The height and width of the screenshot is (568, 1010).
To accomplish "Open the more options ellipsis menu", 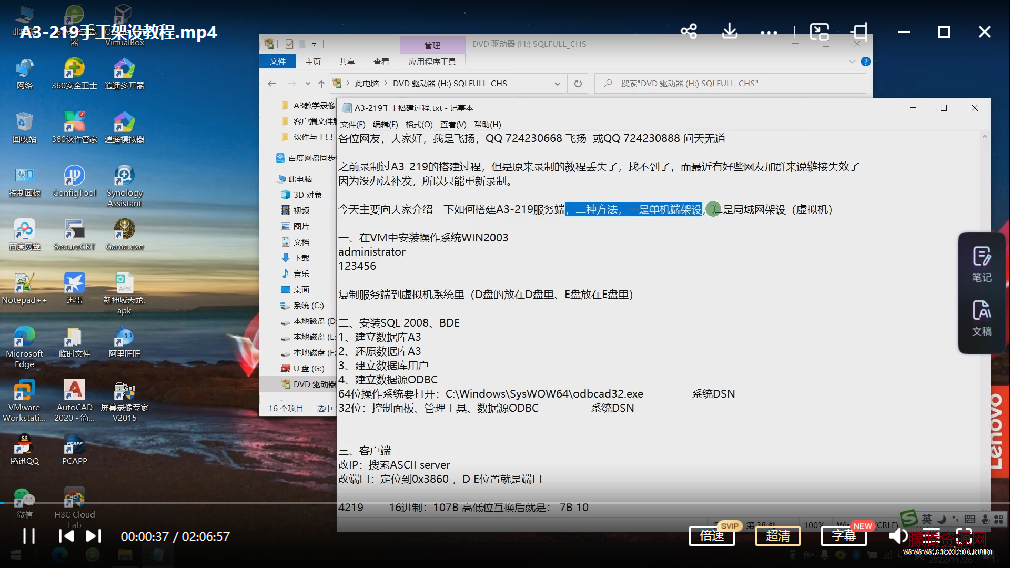I will click(768, 32).
